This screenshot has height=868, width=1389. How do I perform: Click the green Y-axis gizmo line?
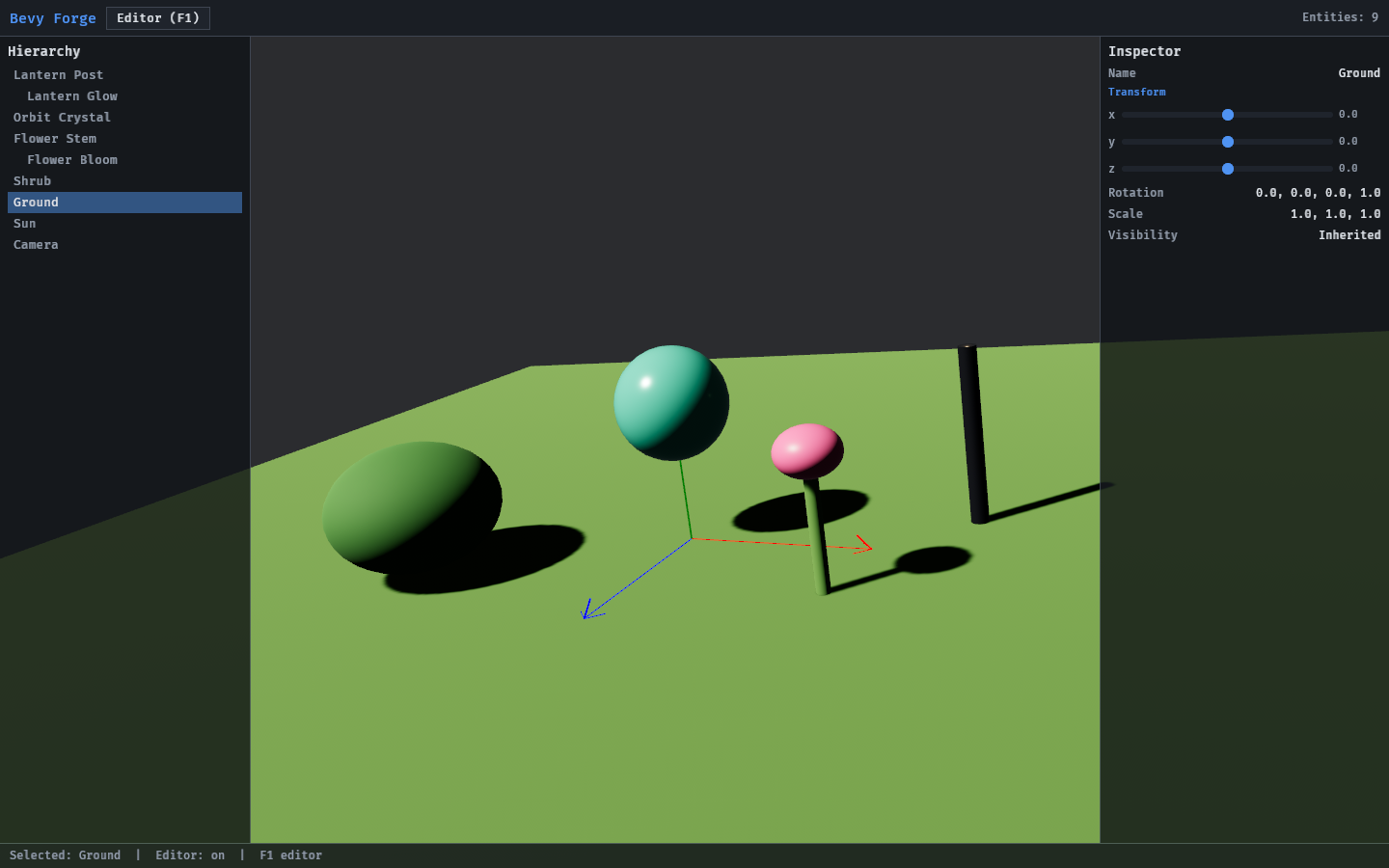(686, 500)
